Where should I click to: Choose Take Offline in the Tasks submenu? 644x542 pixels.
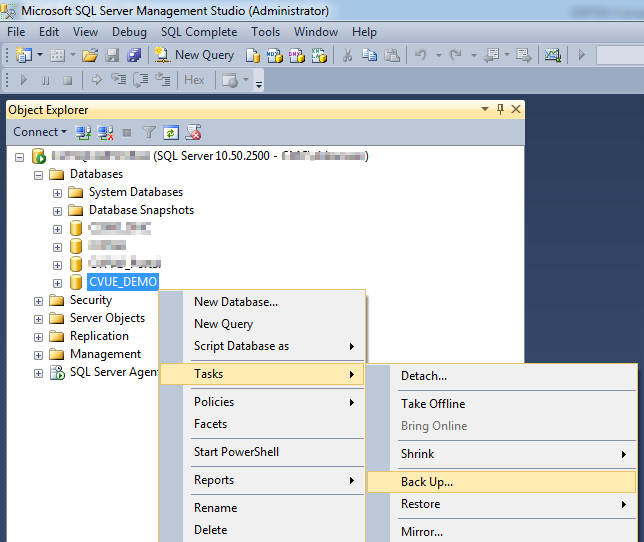[x=433, y=404]
